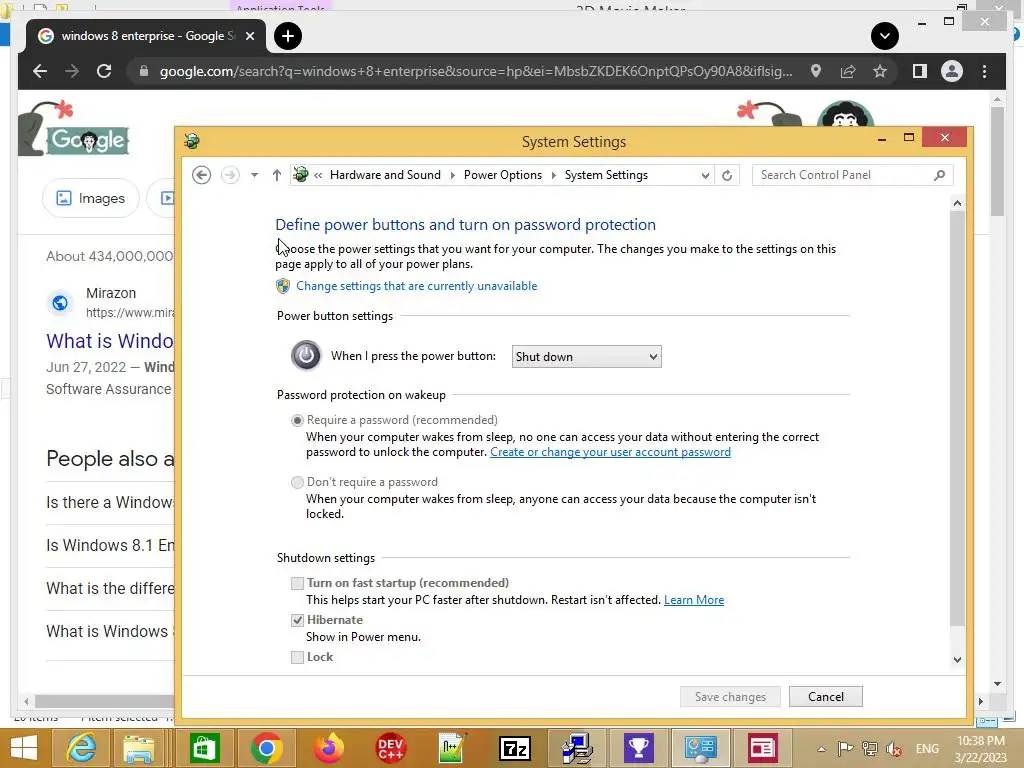Click Change settings that are currently unavailable
This screenshot has width=1024, height=768.
416,286
